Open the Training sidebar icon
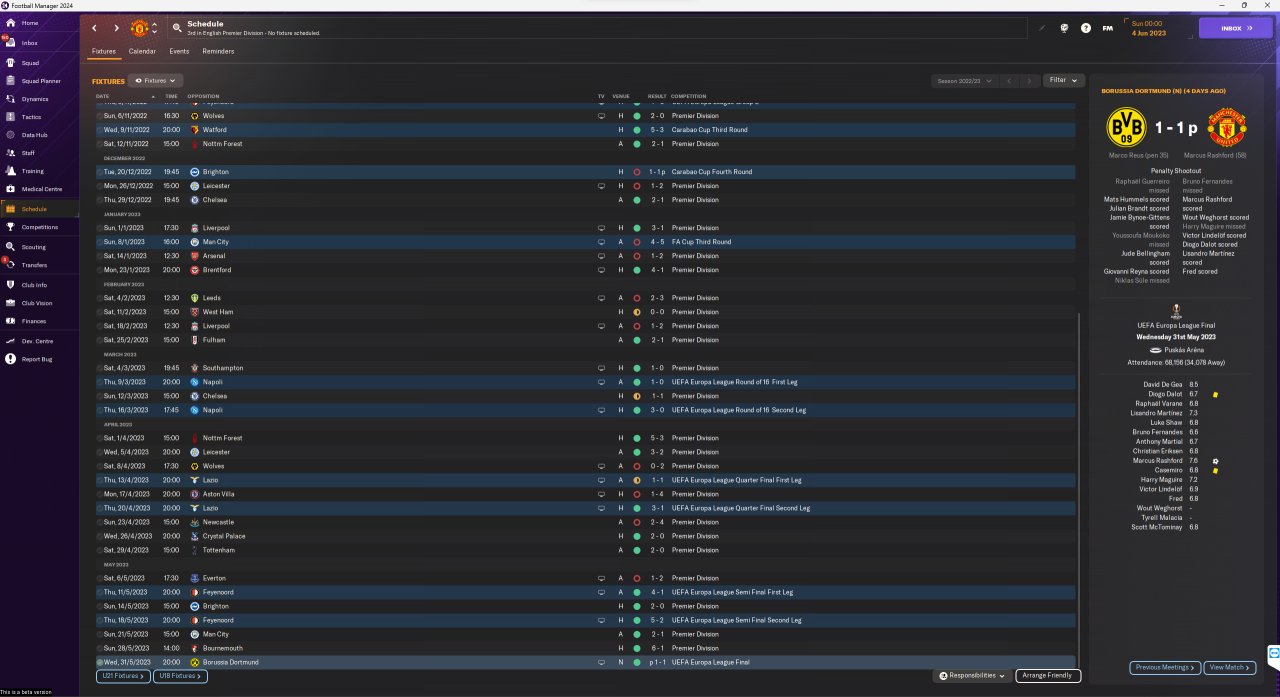Viewport: 1280px width, 697px height. [10, 171]
